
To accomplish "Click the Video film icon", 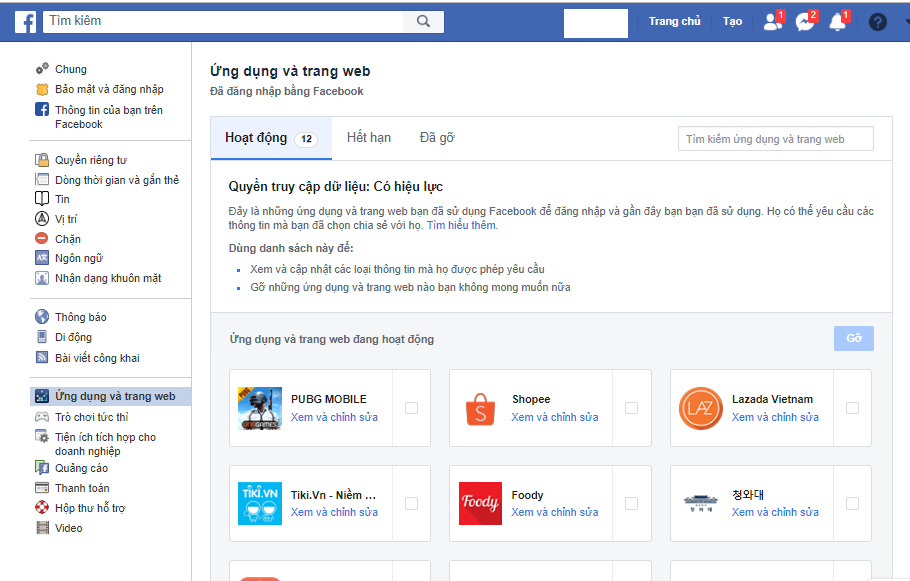I will pyautogui.click(x=42, y=528).
